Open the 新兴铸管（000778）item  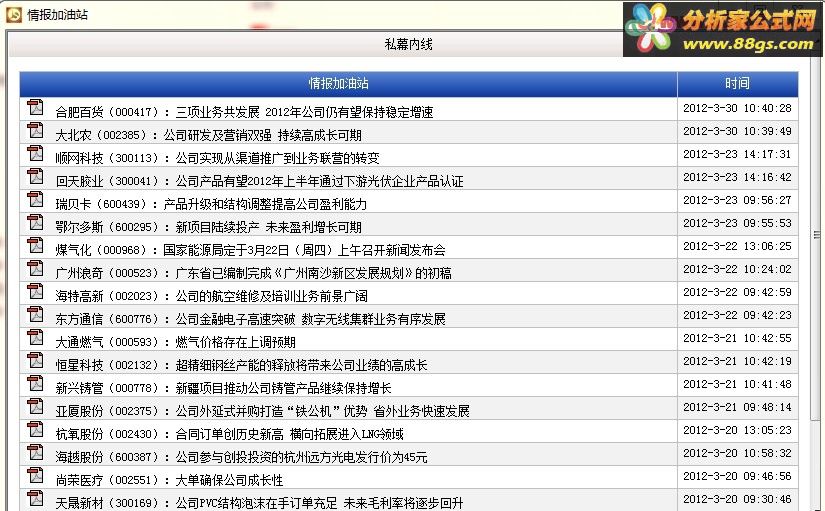[x=223, y=388]
